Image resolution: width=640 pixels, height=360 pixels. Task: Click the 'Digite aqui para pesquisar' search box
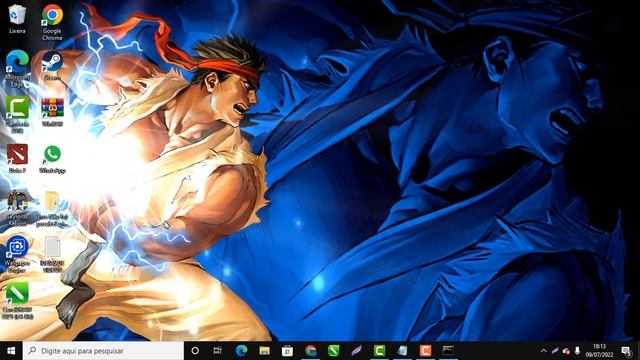tap(103, 351)
